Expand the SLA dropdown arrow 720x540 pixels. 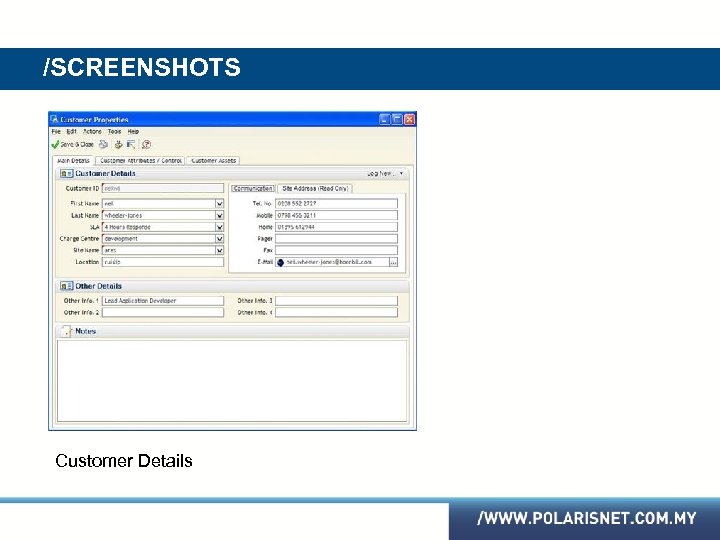[x=219, y=227]
